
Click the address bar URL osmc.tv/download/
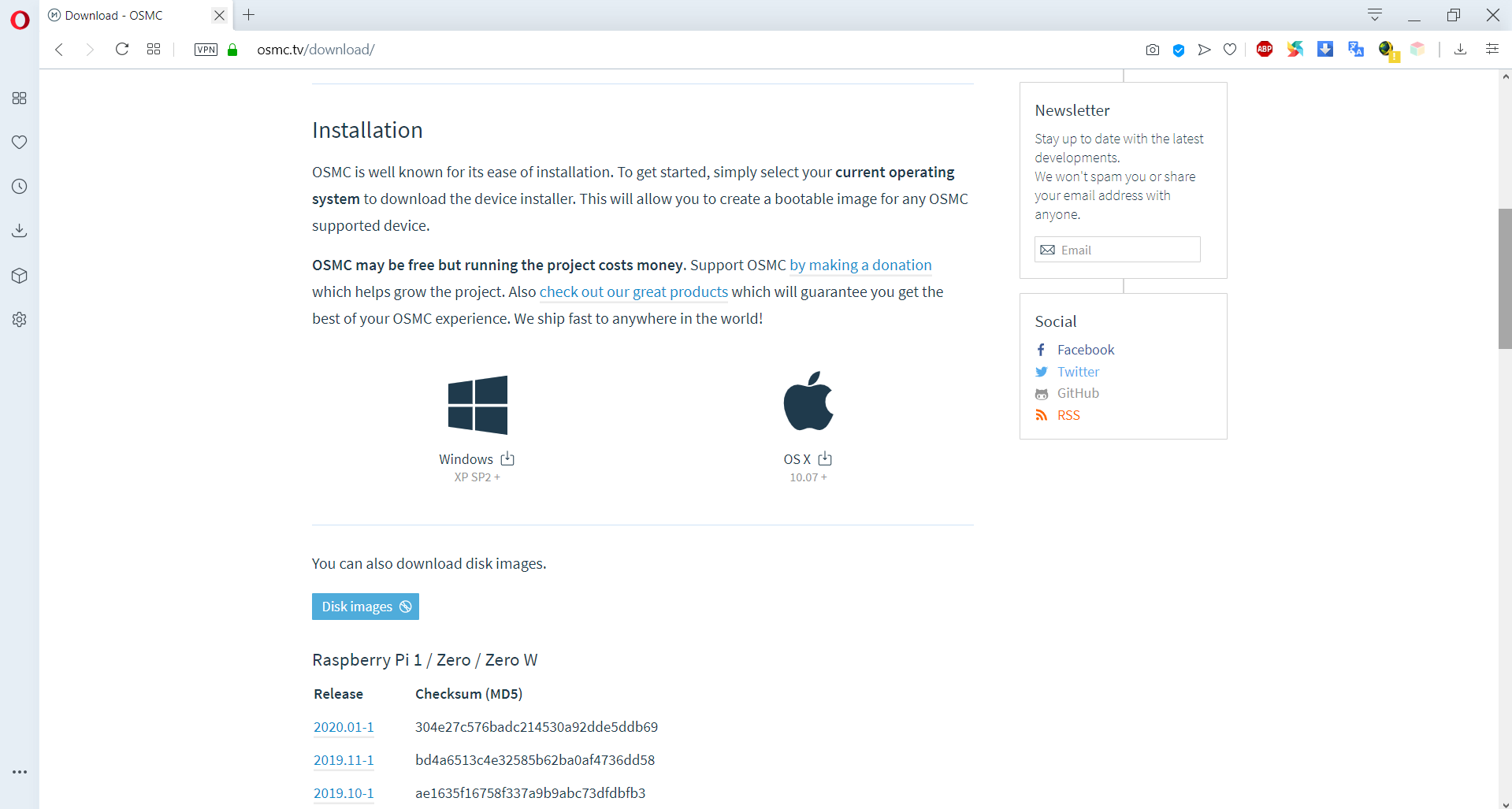(x=316, y=50)
